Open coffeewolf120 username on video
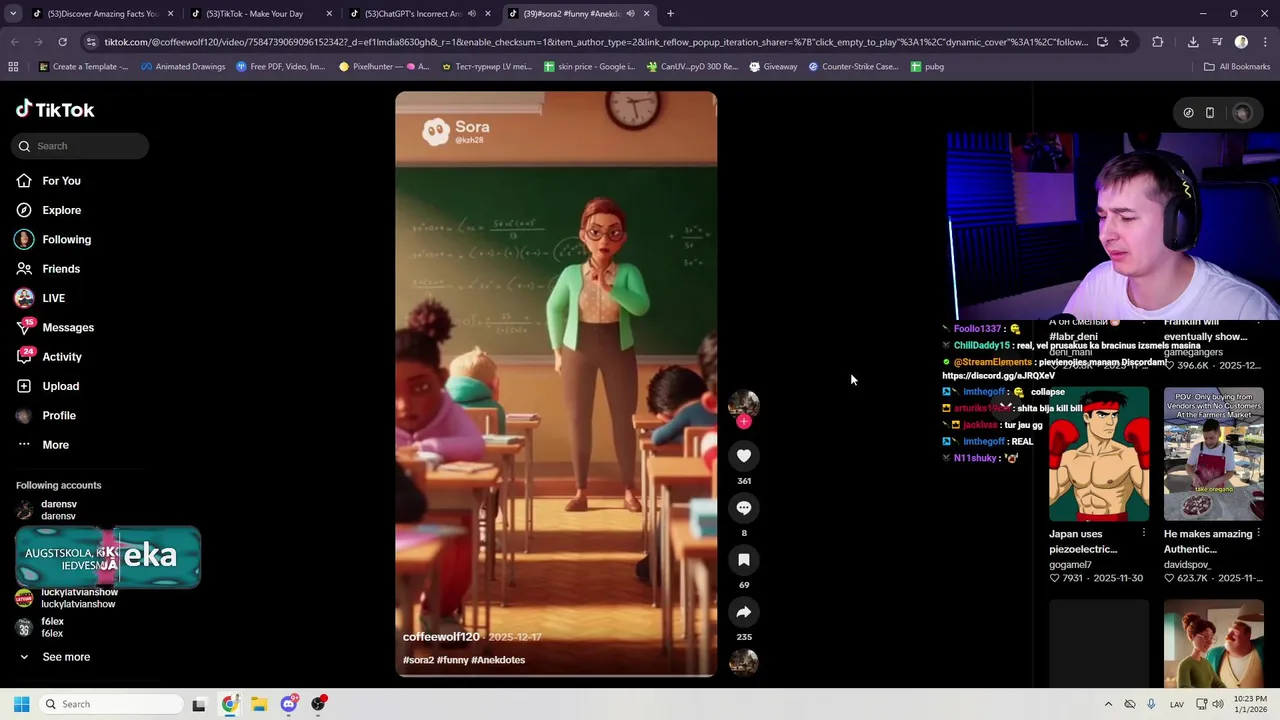This screenshot has width=1280, height=720. click(441, 637)
